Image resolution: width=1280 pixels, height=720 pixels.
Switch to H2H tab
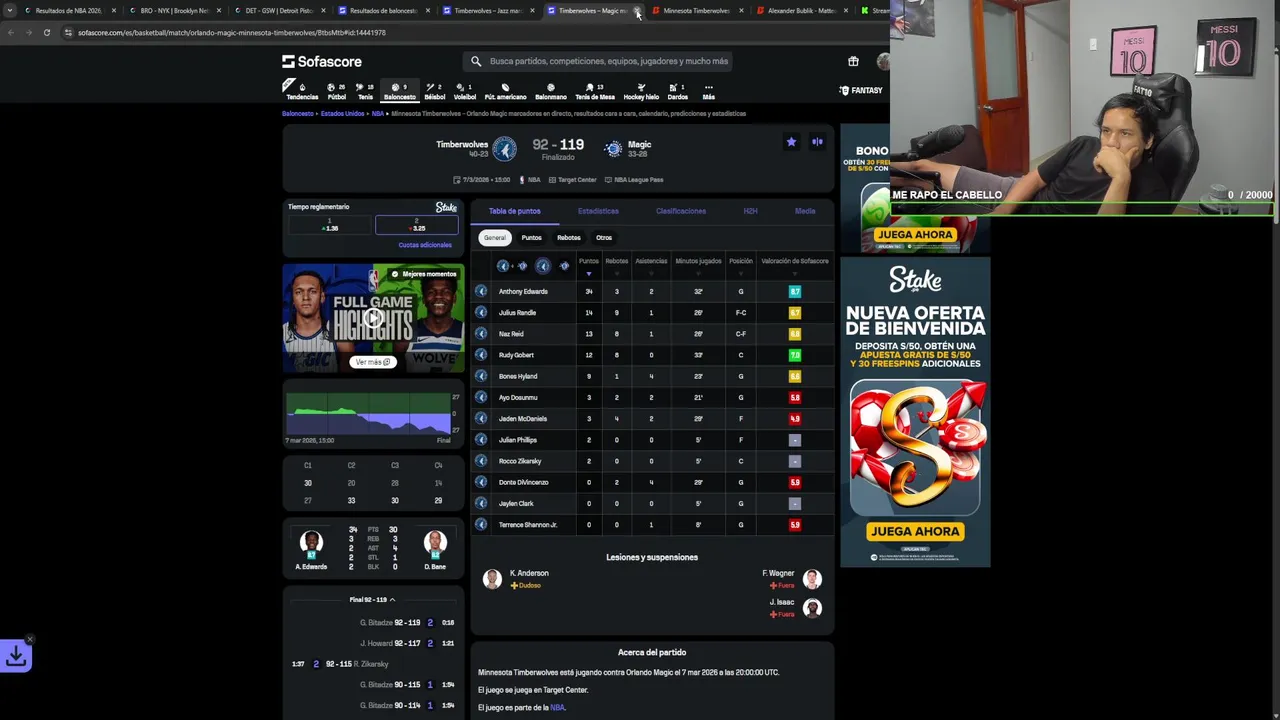pos(750,211)
